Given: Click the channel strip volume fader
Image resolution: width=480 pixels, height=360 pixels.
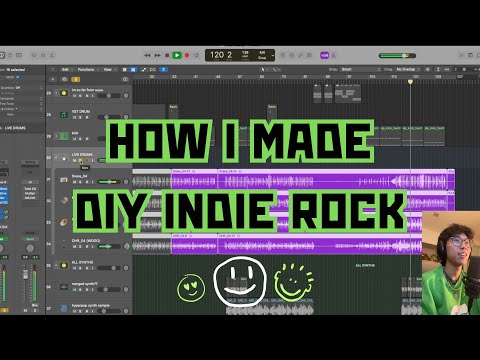Looking at the screenshot, I should pyautogui.click(x=25, y=274).
